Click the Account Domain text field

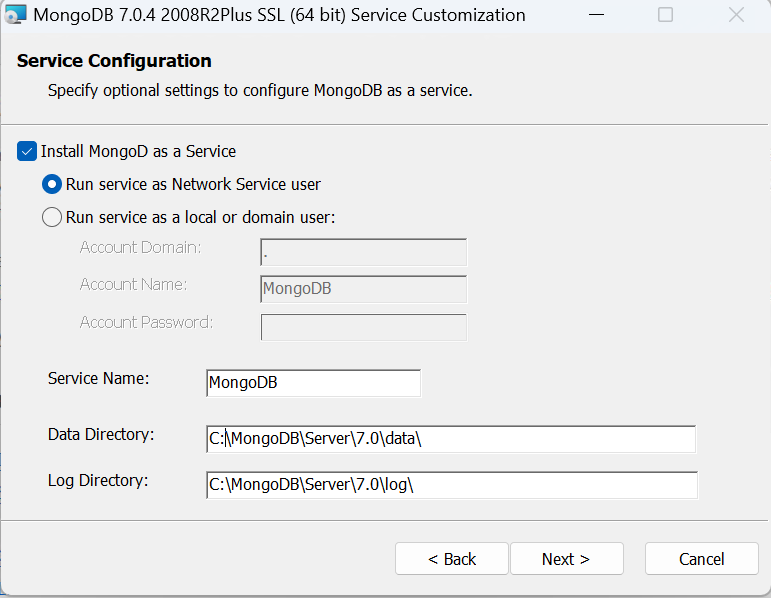click(363, 252)
